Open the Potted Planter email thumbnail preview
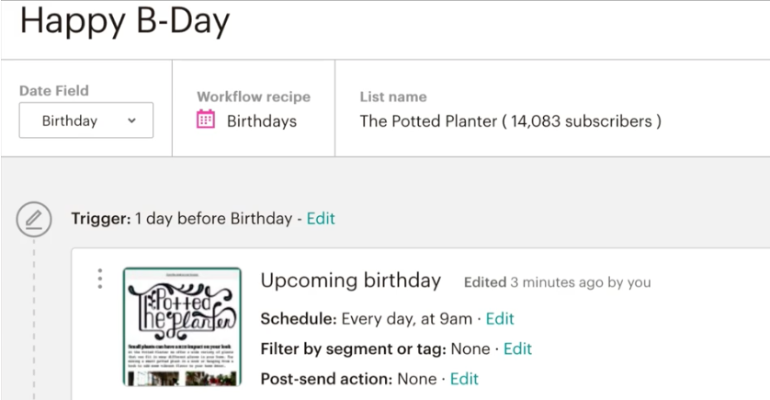This screenshot has width=770, height=400. click(182, 327)
